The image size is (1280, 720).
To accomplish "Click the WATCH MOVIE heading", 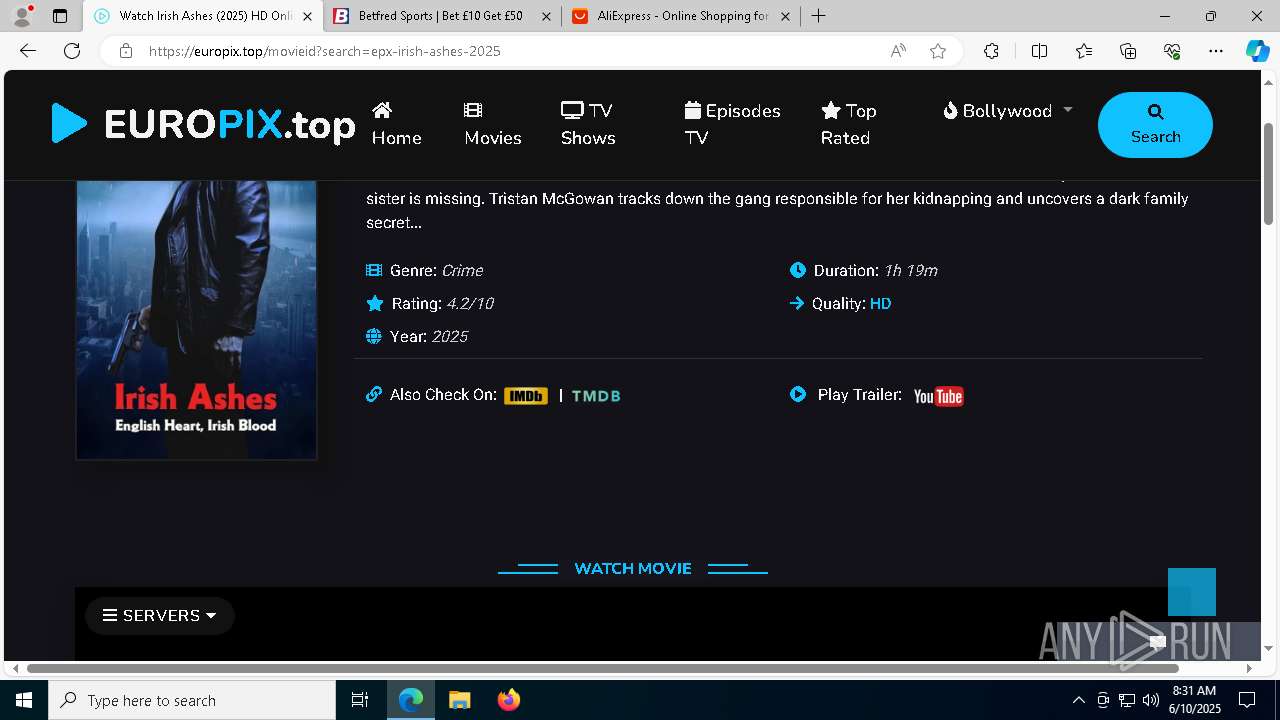I will click(633, 568).
